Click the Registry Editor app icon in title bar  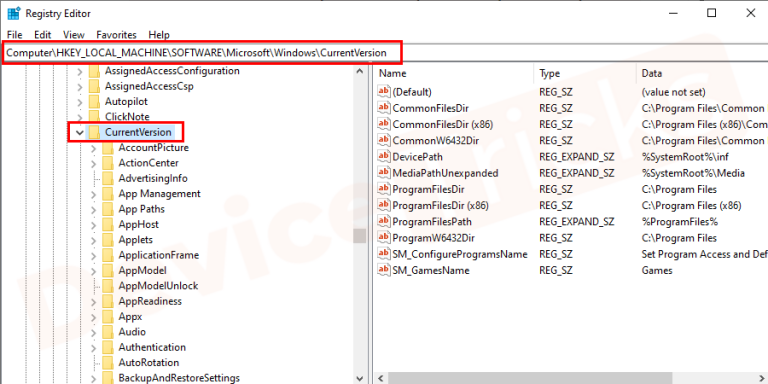[x=13, y=13]
